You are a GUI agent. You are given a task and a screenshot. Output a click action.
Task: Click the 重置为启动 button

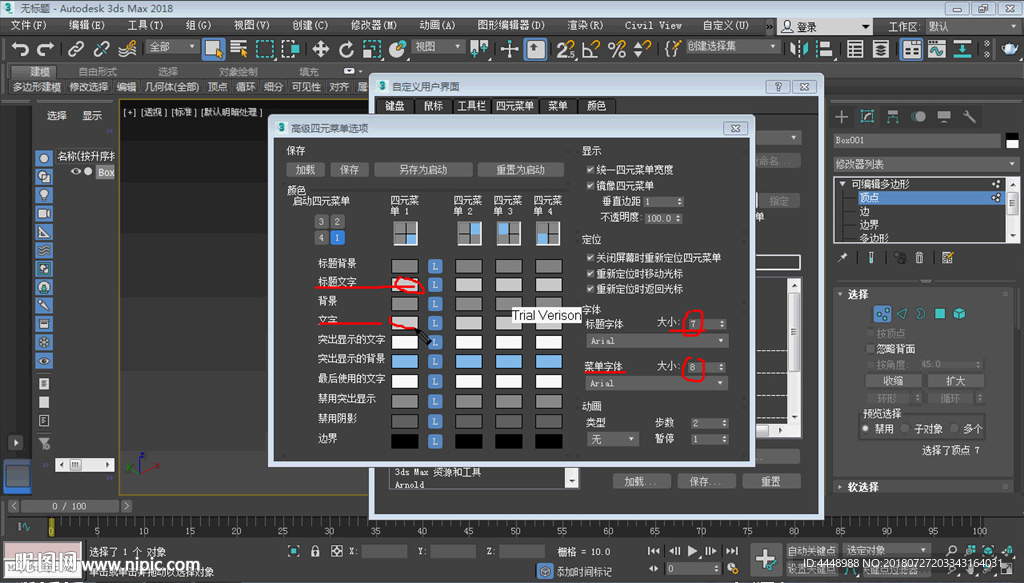[x=520, y=170]
